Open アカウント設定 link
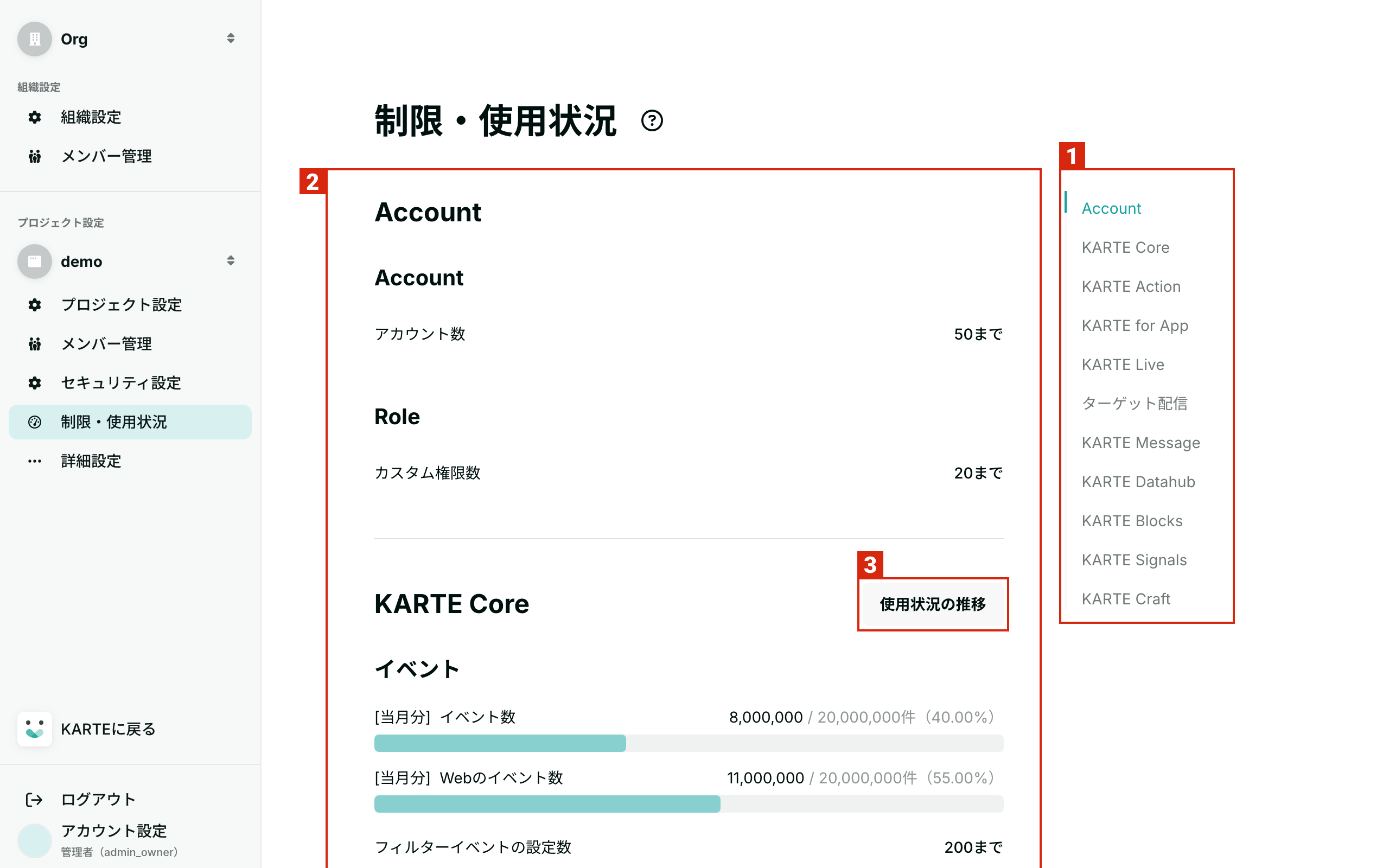 click(113, 831)
